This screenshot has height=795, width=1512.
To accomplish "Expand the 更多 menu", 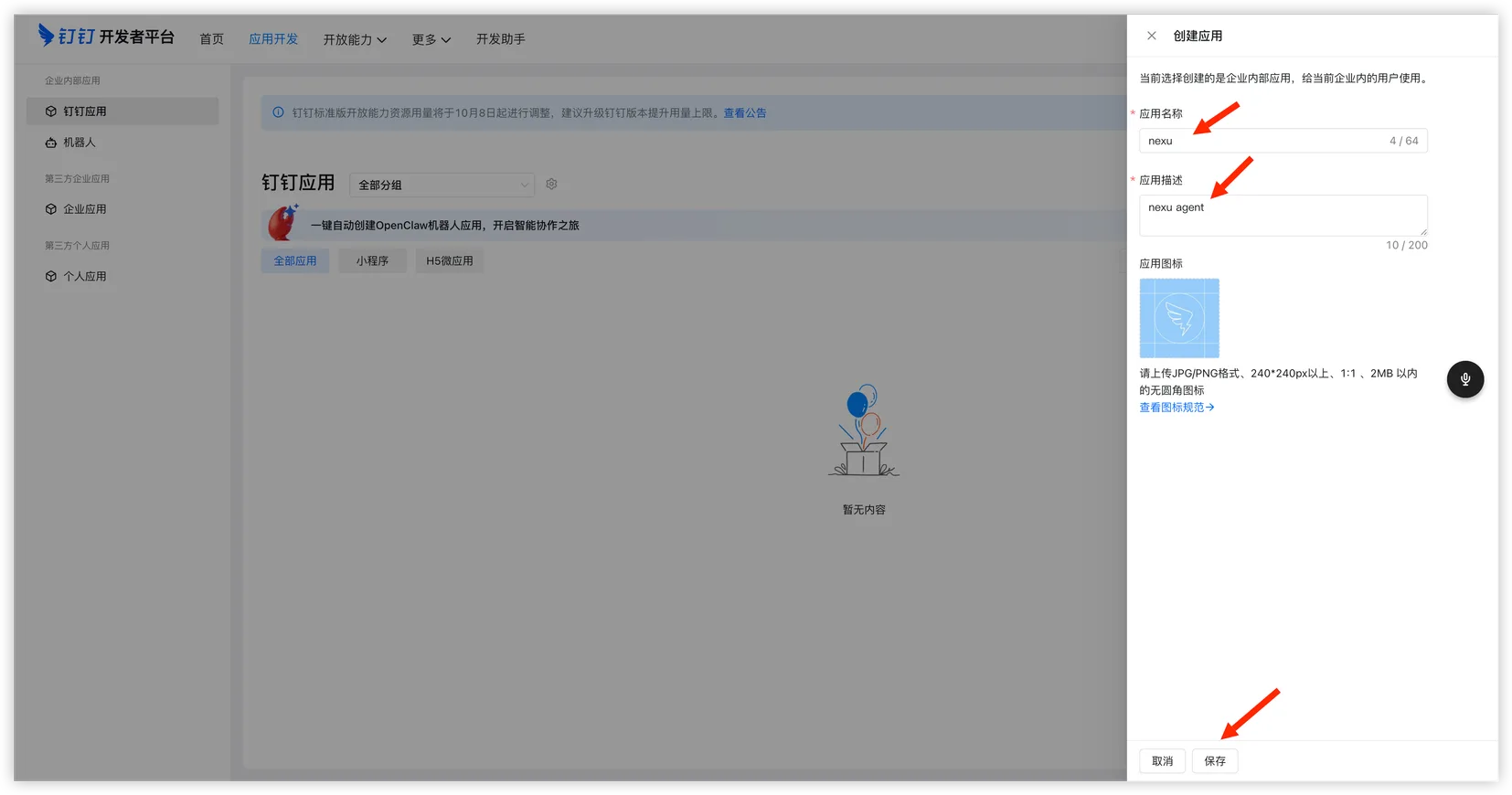I will (431, 39).
